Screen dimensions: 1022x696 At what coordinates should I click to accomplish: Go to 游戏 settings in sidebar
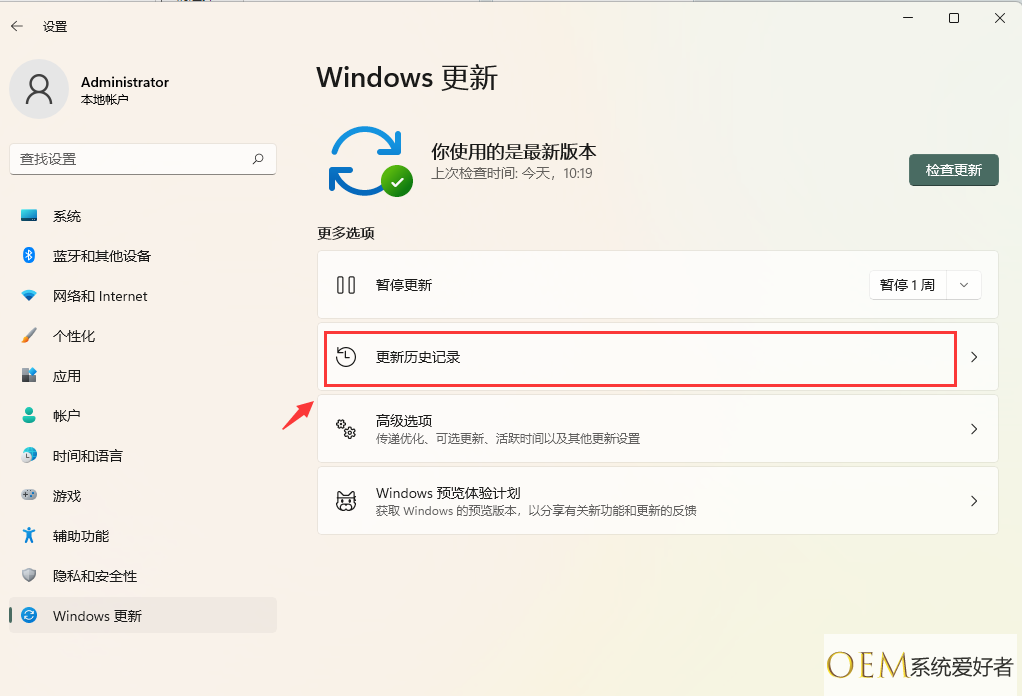pos(67,496)
